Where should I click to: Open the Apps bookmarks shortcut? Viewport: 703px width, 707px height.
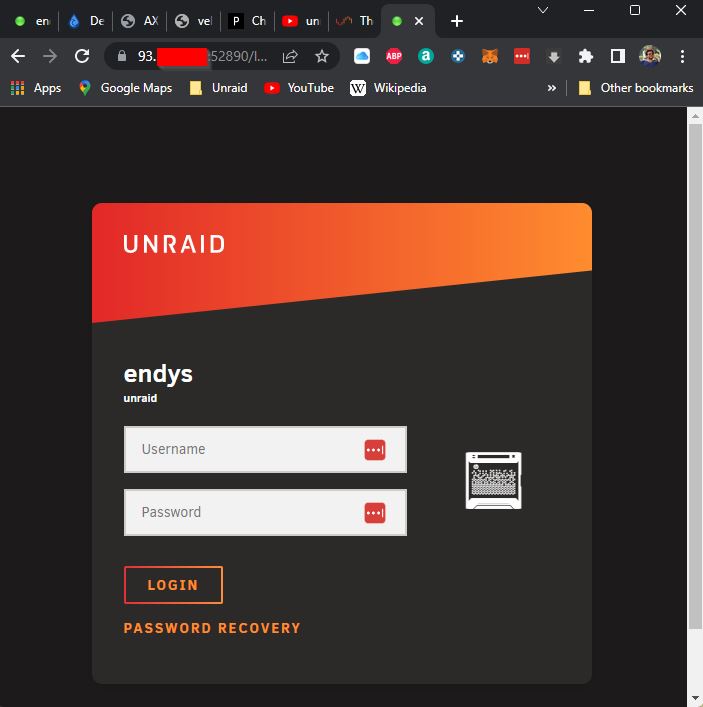pos(36,88)
